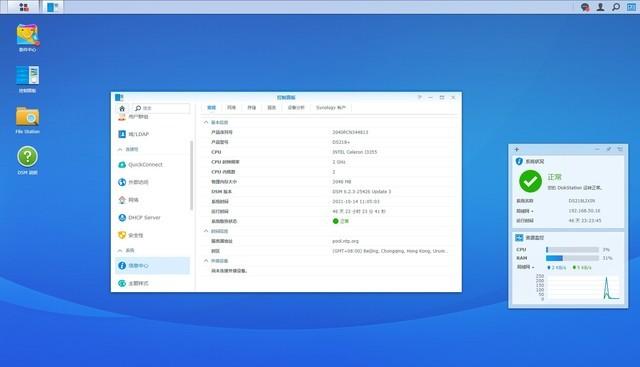Open the widget panel options menu icon
Viewport: 640px width, 367px height.
[x=620, y=149]
